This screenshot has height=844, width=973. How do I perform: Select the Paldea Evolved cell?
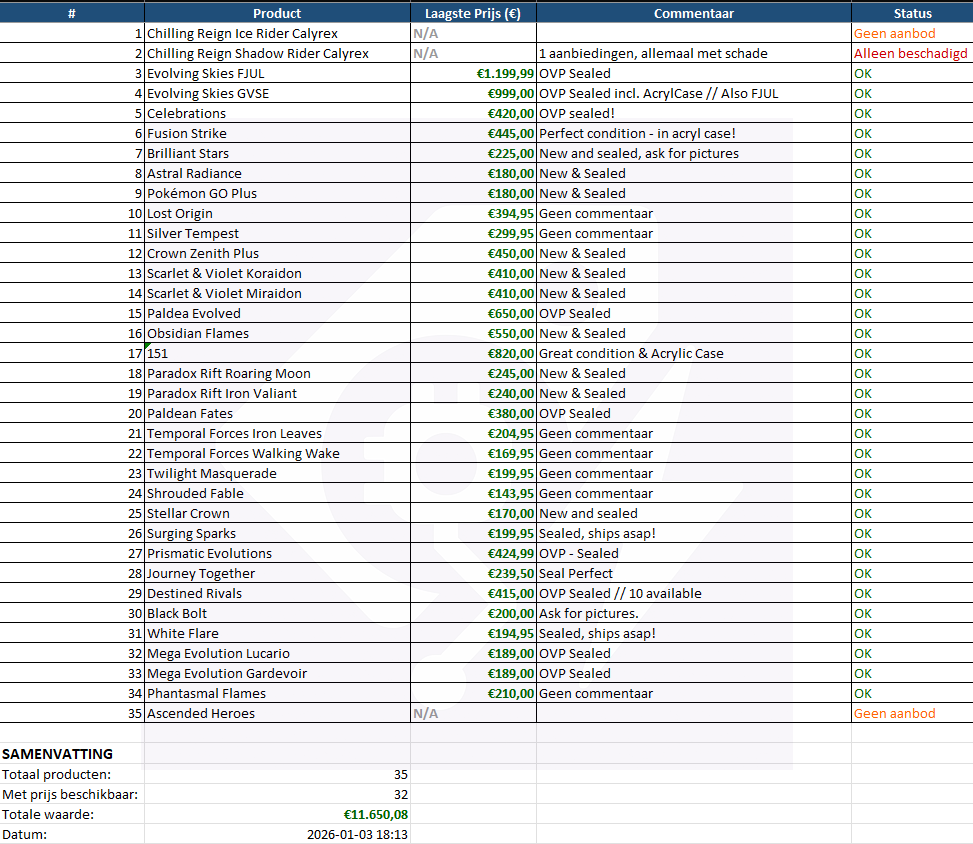coord(277,313)
